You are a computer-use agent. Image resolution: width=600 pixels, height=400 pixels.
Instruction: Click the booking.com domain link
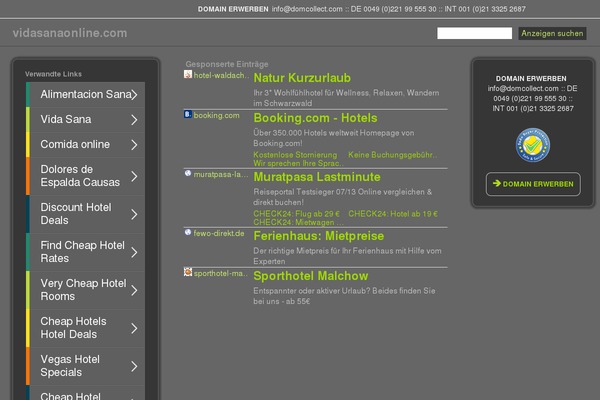click(217, 115)
